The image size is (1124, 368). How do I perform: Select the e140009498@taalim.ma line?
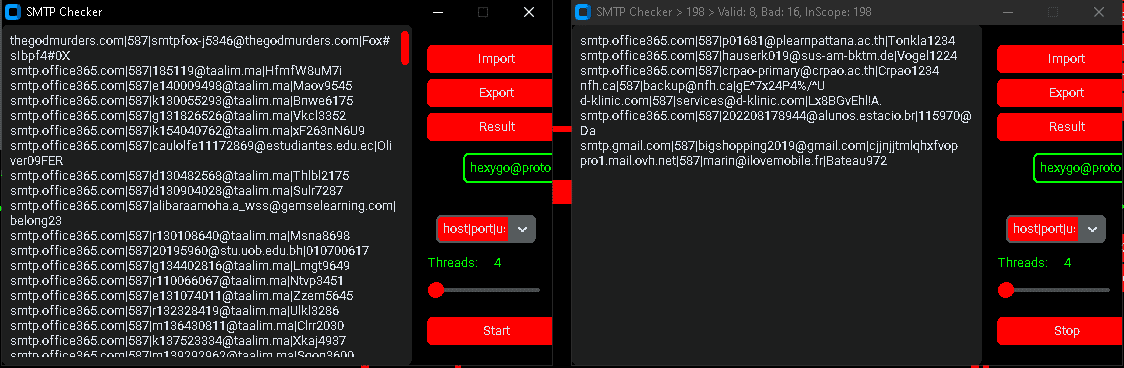point(181,85)
